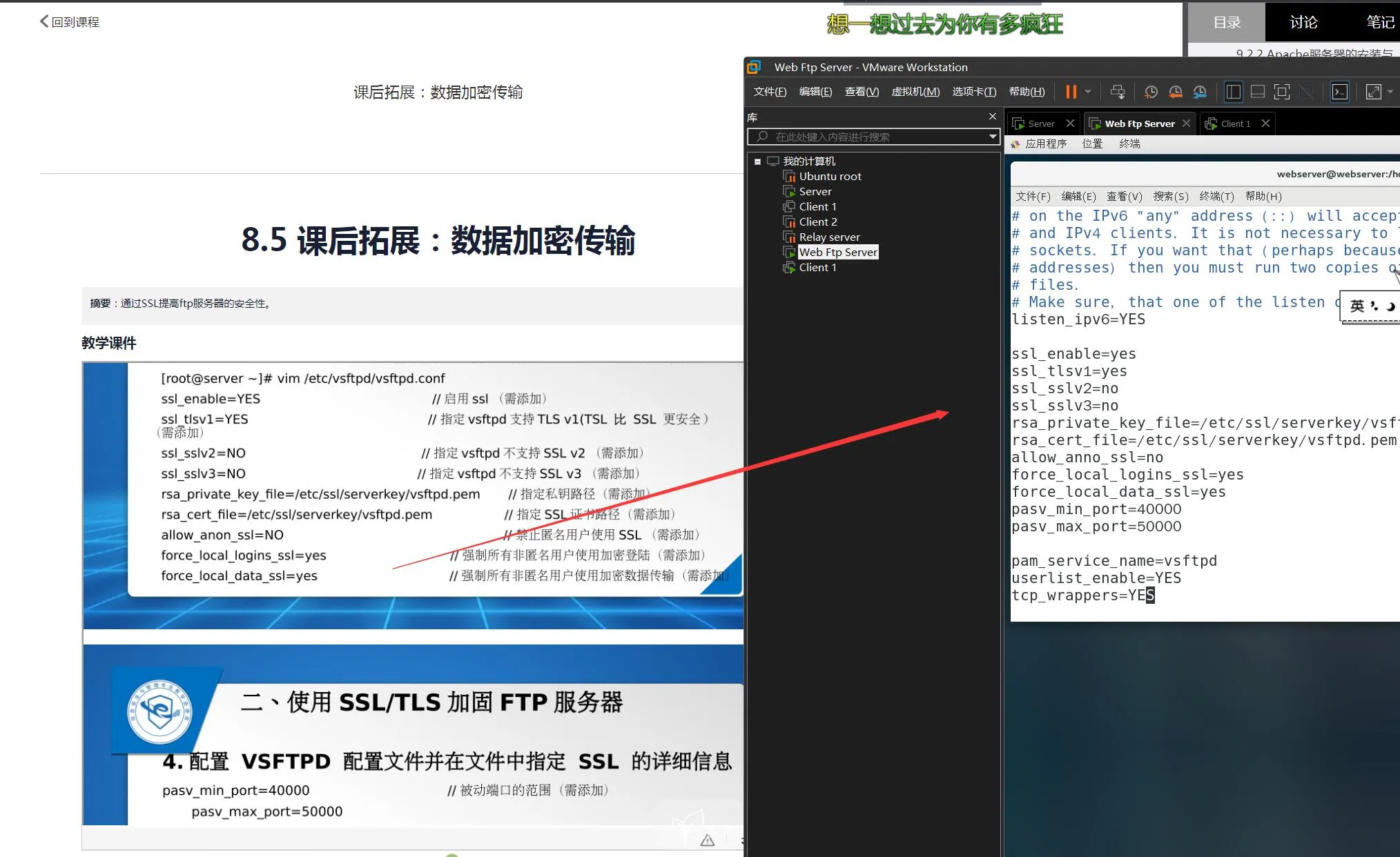Click the warning triangle icon below the slides

click(x=708, y=840)
